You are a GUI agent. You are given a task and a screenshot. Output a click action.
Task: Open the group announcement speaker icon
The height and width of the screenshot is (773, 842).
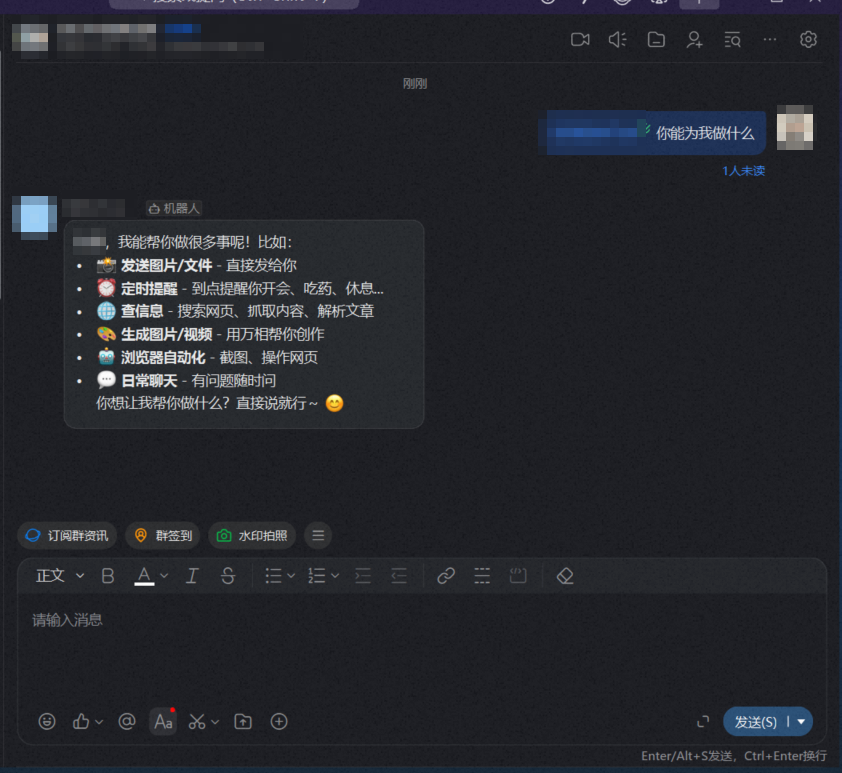click(x=617, y=39)
